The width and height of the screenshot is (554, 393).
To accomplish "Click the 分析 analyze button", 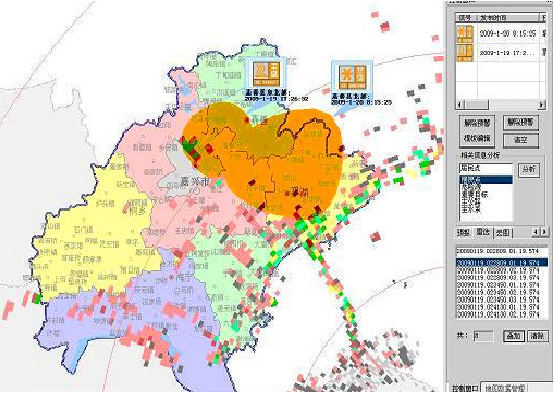I will (529, 170).
